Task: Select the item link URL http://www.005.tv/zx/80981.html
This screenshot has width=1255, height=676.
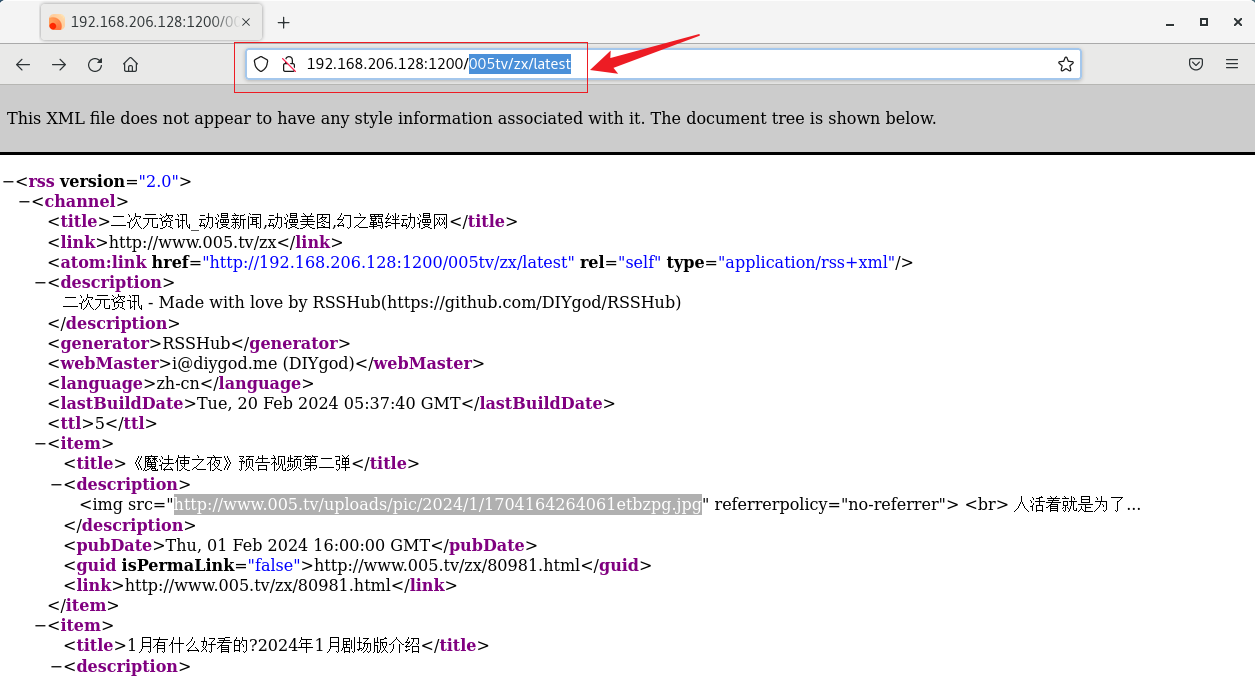Action: [258, 585]
